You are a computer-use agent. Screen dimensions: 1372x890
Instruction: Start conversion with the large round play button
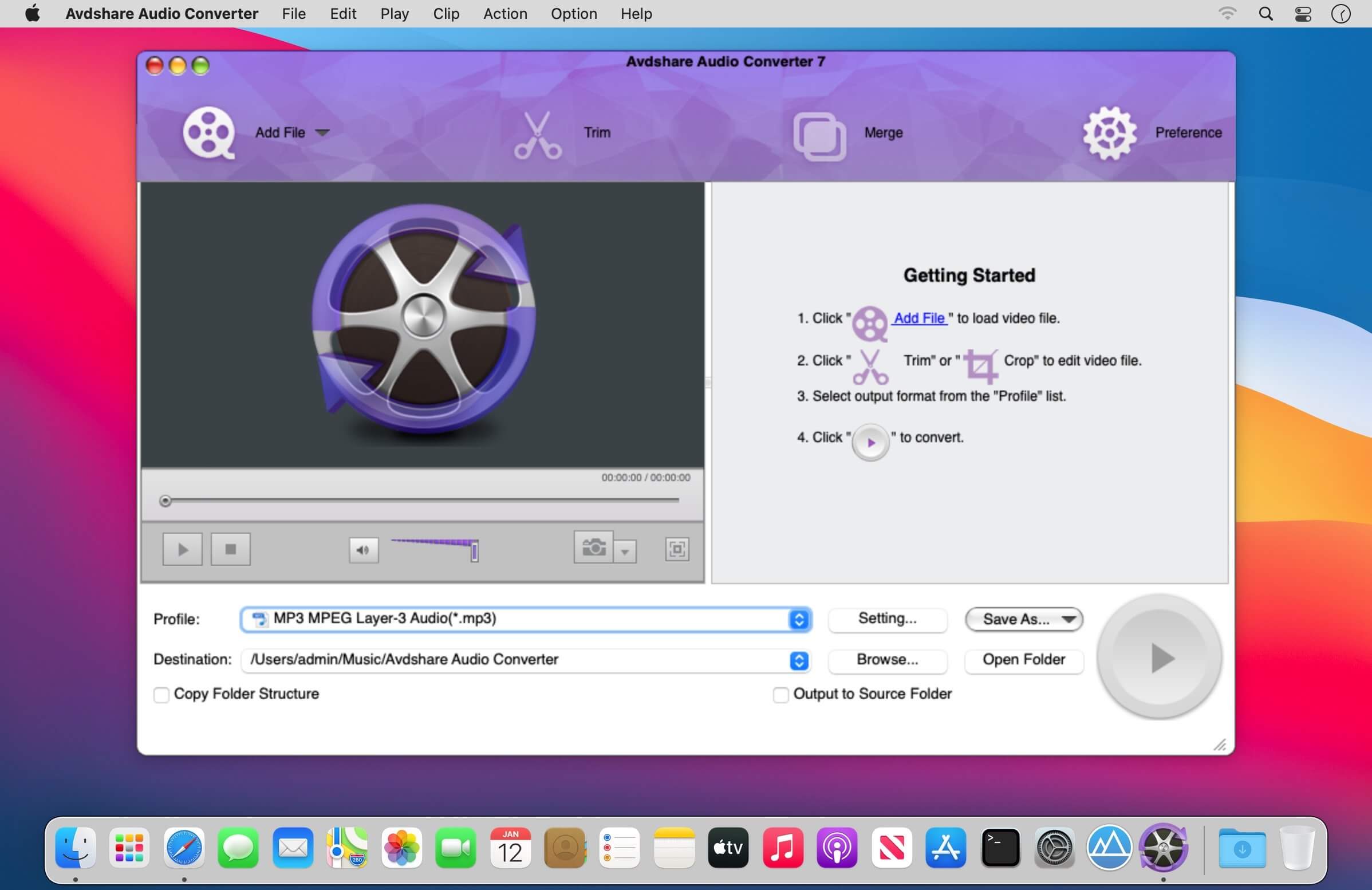tap(1160, 657)
